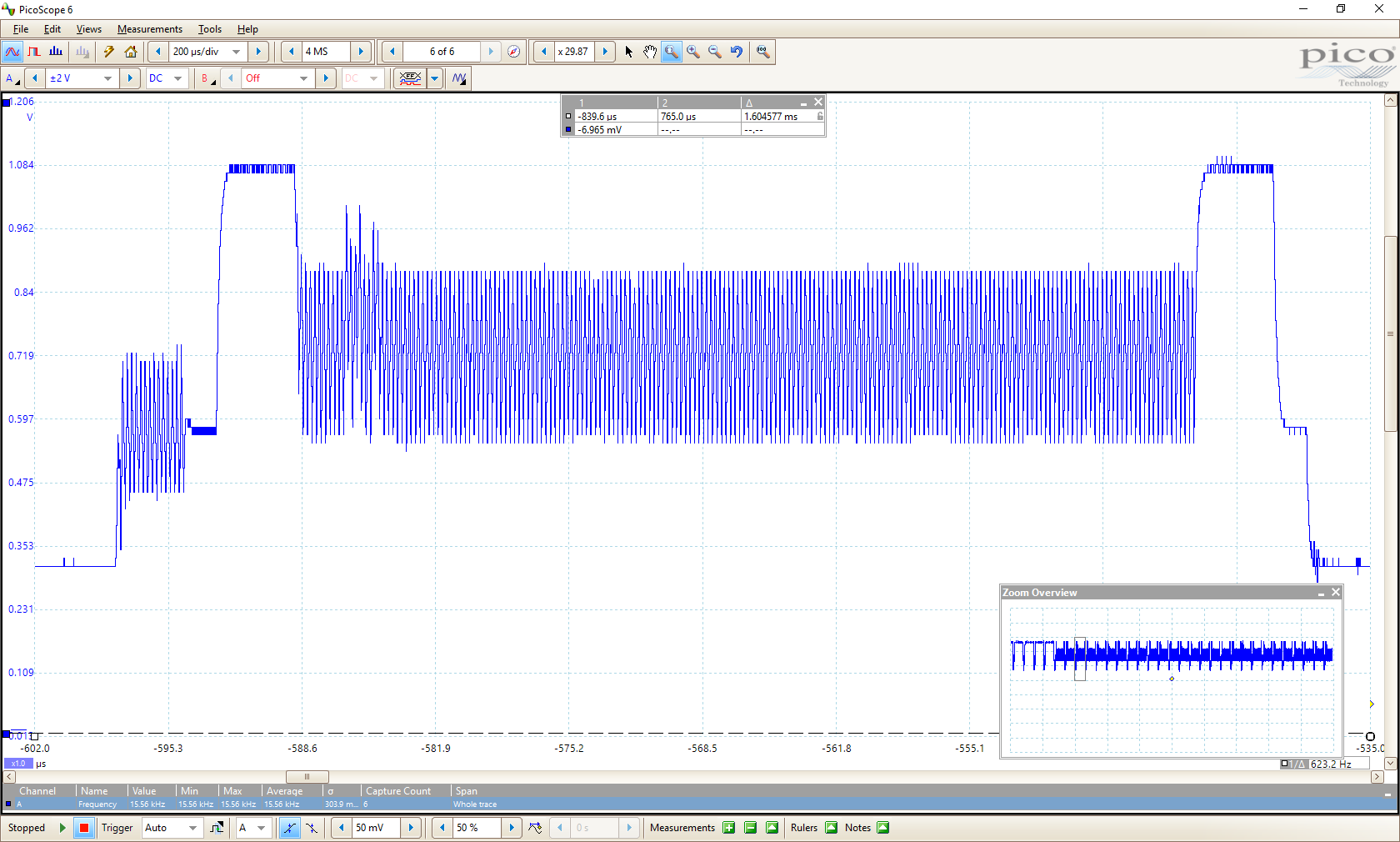Click the red Stop capture button
Image resolution: width=1400 pixels, height=842 pixels.
click(x=84, y=828)
